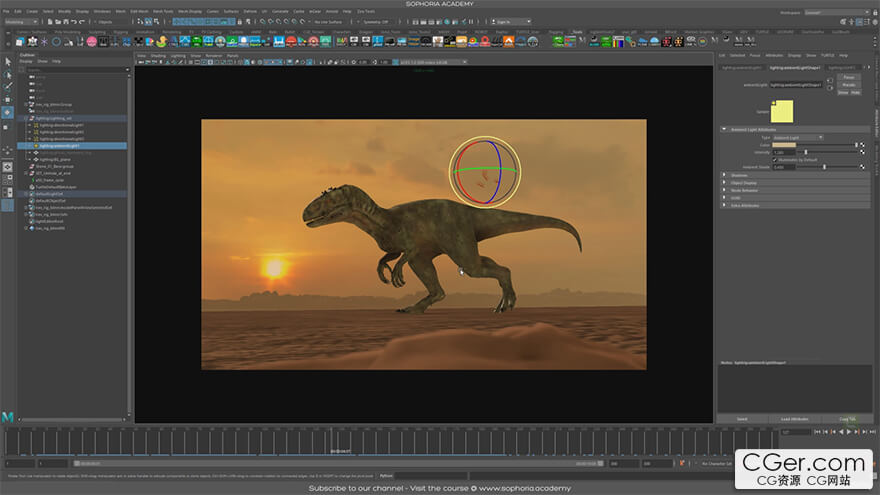Select the highlighted ambientLight1 node in Outliner
This screenshot has width=880, height=495.
click(60, 145)
